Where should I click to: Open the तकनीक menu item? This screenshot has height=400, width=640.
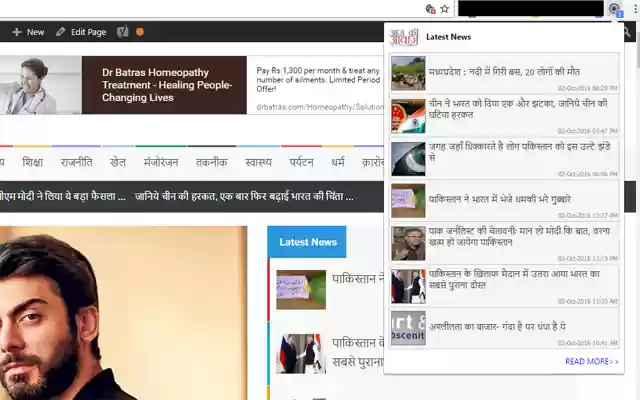point(211,162)
